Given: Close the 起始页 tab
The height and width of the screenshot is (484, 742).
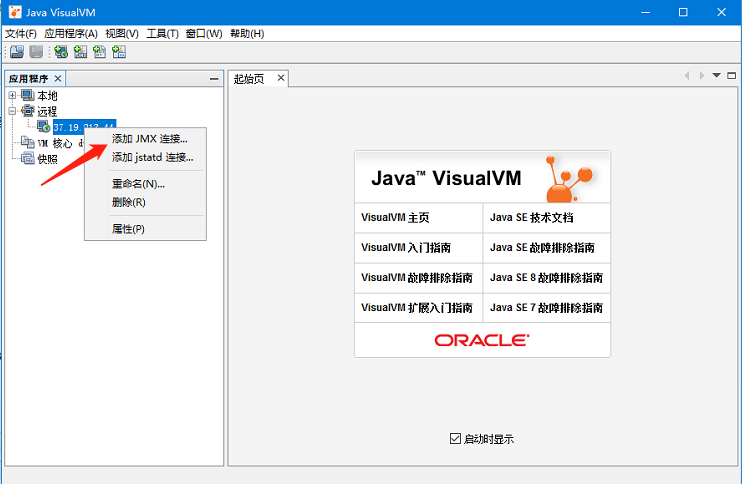Looking at the screenshot, I should 281,78.
